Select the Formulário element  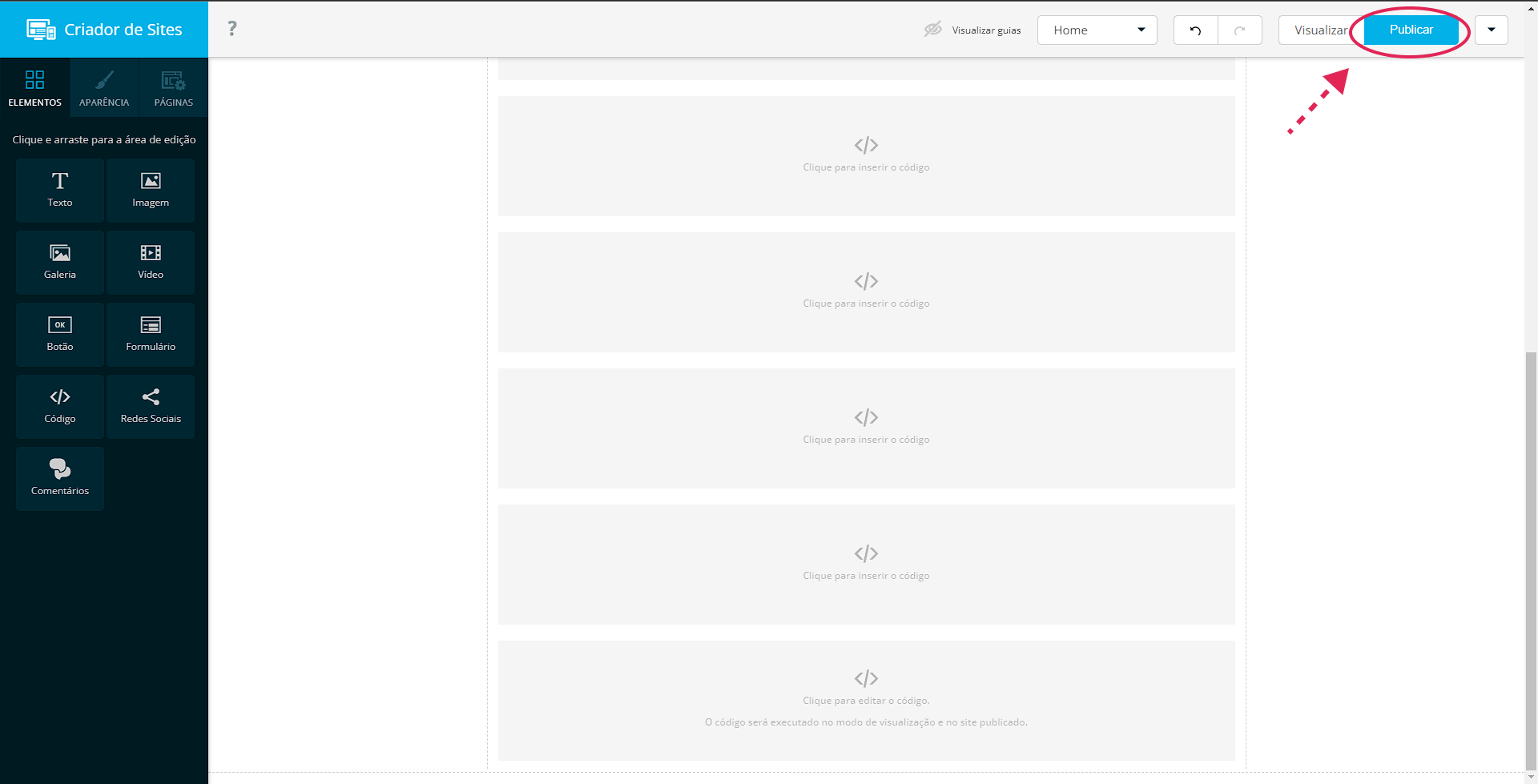click(151, 335)
